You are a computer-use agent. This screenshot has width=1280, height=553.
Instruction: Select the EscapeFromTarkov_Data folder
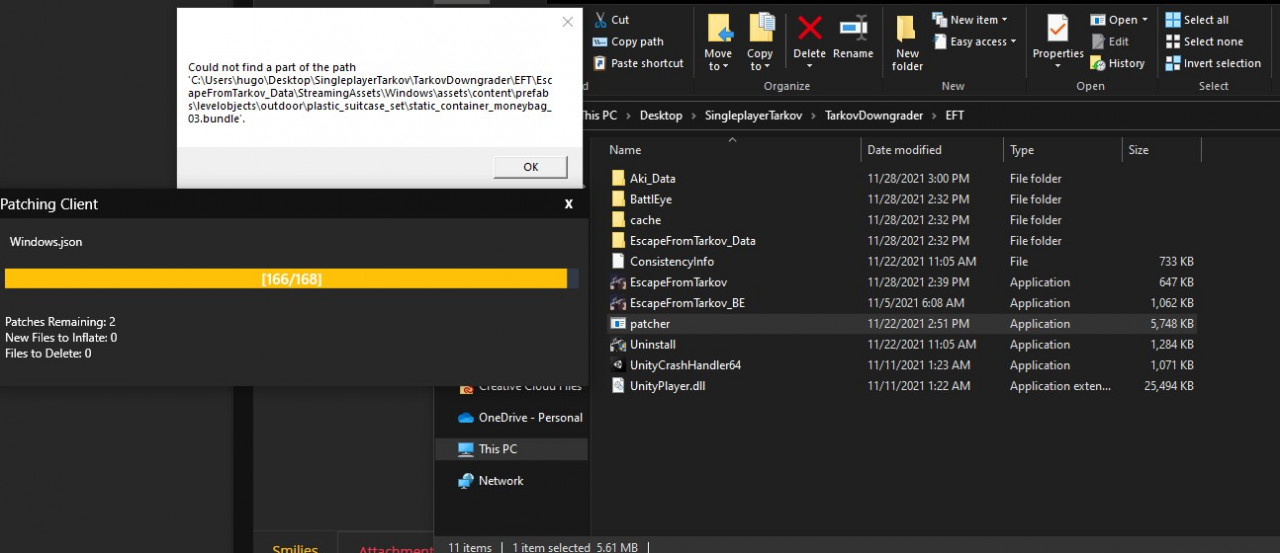click(692, 241)
